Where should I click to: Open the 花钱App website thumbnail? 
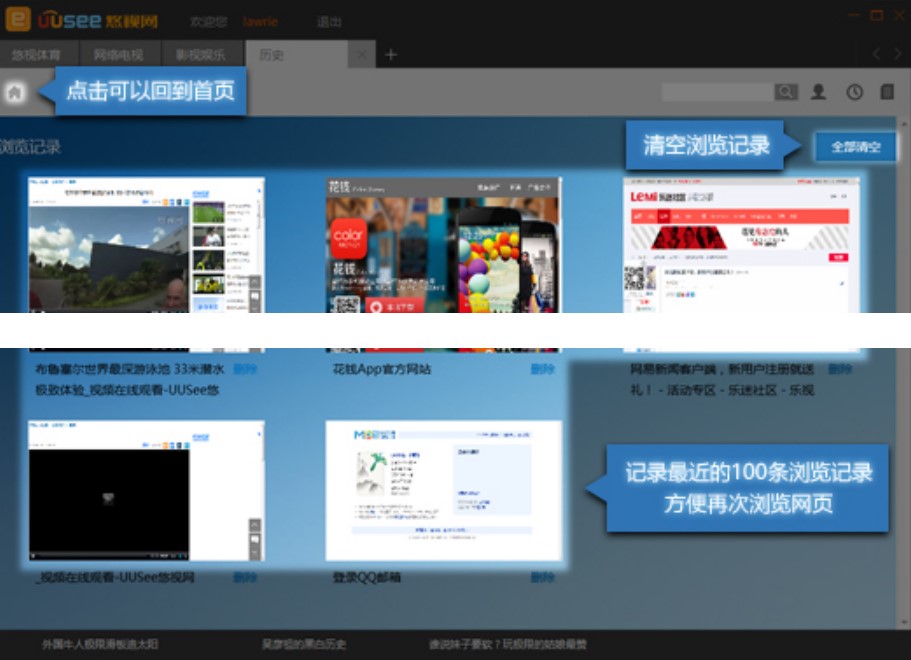point(443,264)
